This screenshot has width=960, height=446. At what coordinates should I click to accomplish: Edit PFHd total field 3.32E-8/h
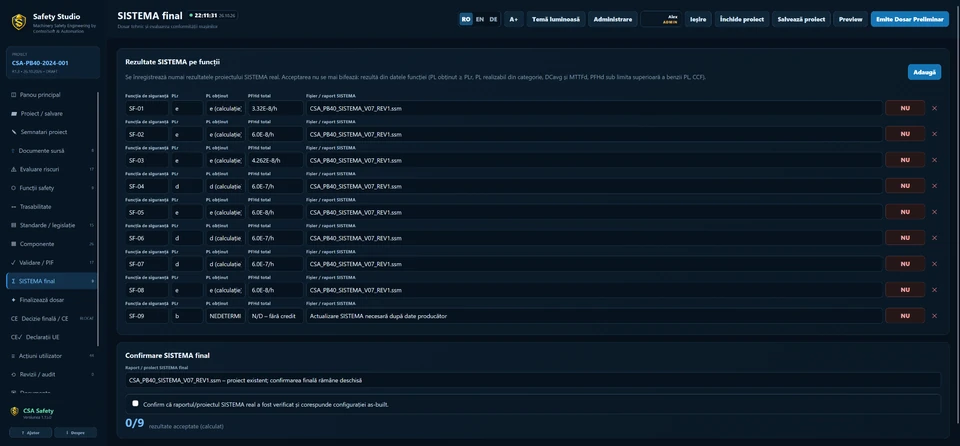pyautogui.click(x=276, y=108)
